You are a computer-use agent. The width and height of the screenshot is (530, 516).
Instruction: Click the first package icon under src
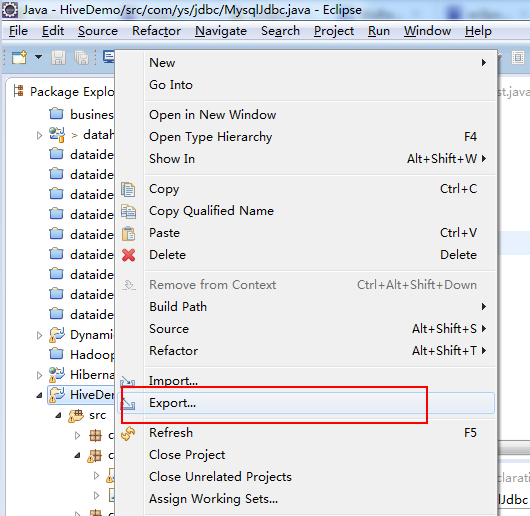(x=95, y=436)
